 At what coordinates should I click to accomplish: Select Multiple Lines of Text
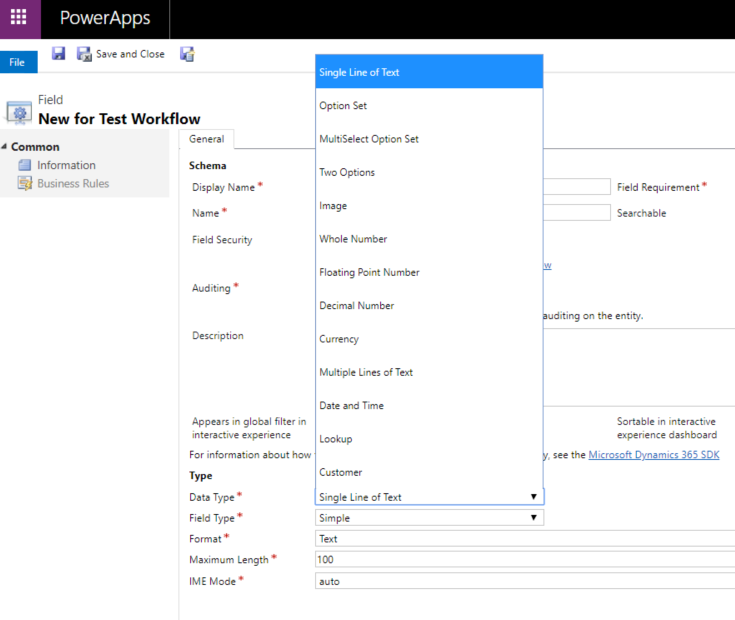429,372
